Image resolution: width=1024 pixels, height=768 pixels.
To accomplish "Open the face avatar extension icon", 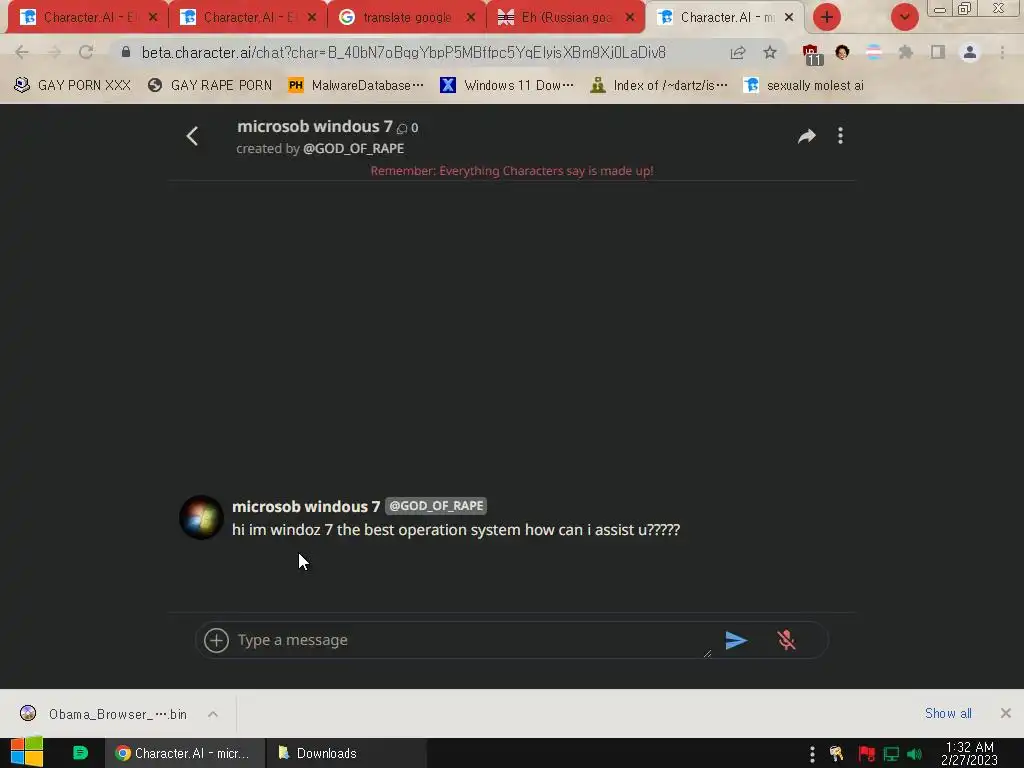I will [x=842, y=52].
